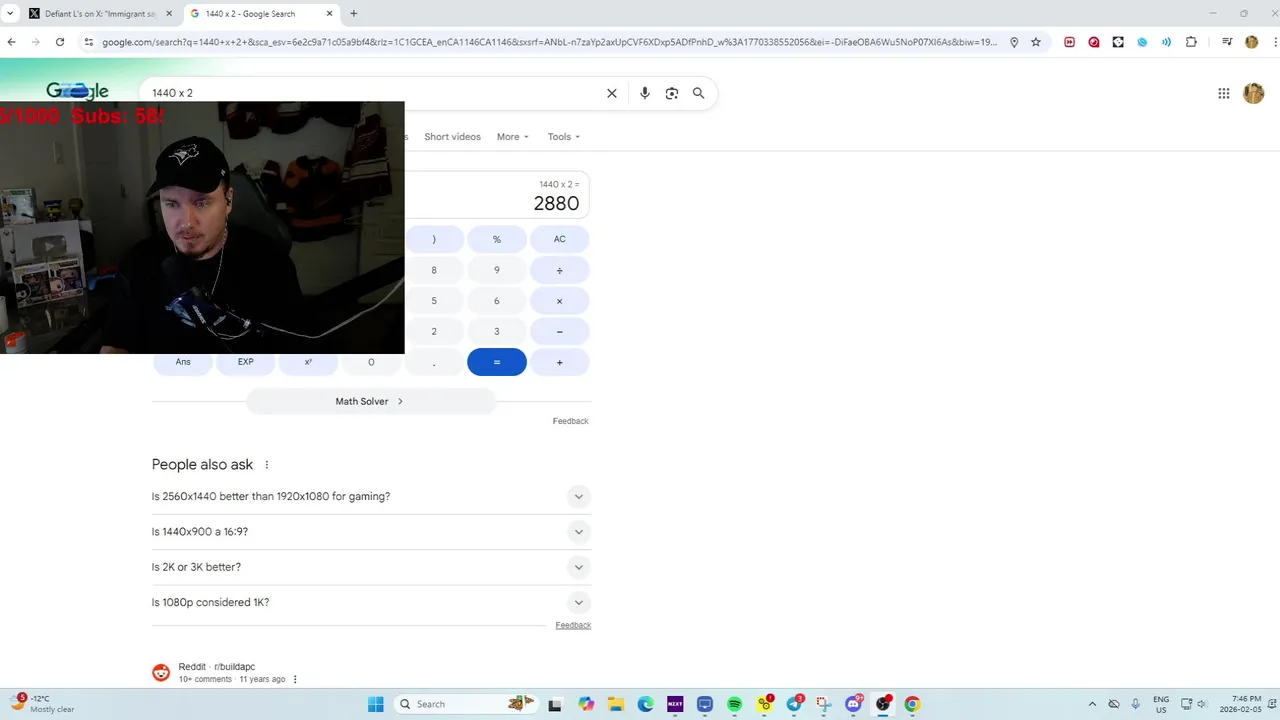Screen dimensions: 1280x720
Task: Open Telegram from the taskbar
Action: coord(794,704)
